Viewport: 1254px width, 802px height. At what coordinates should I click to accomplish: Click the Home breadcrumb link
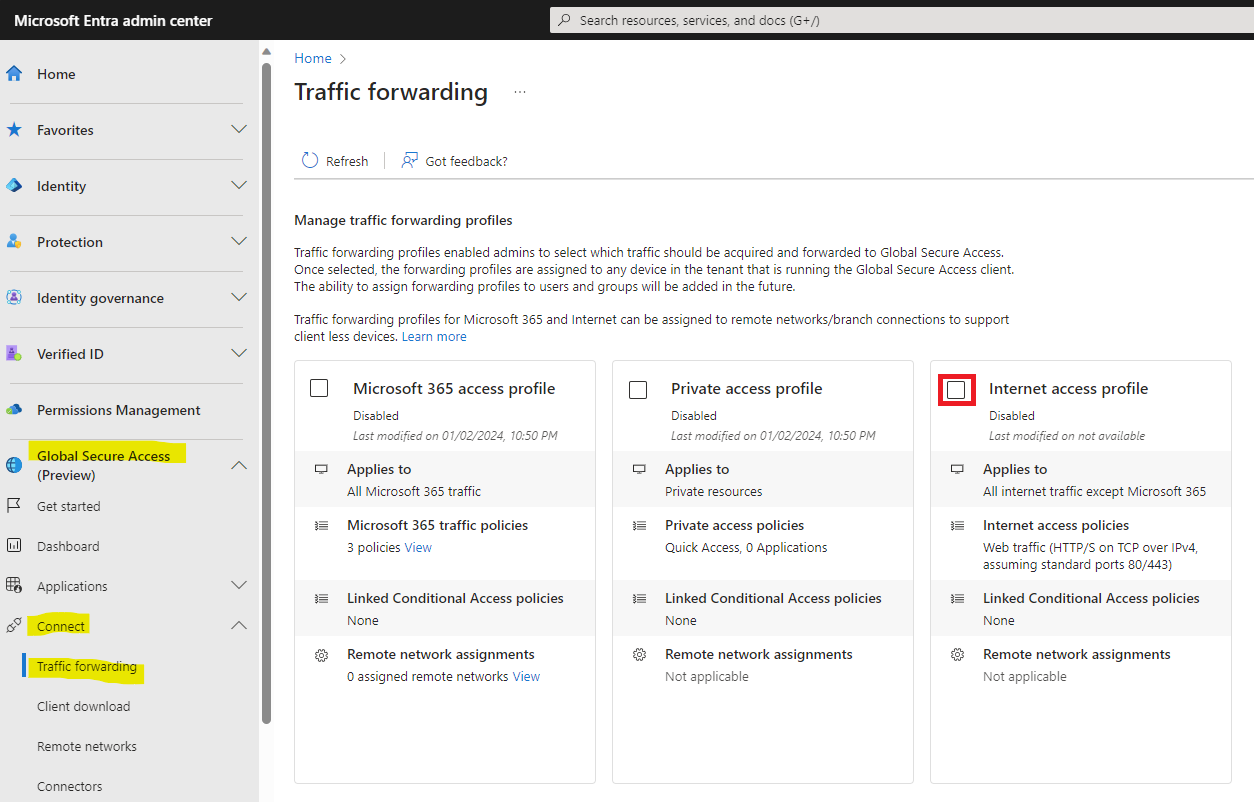[x=313, y=58]
